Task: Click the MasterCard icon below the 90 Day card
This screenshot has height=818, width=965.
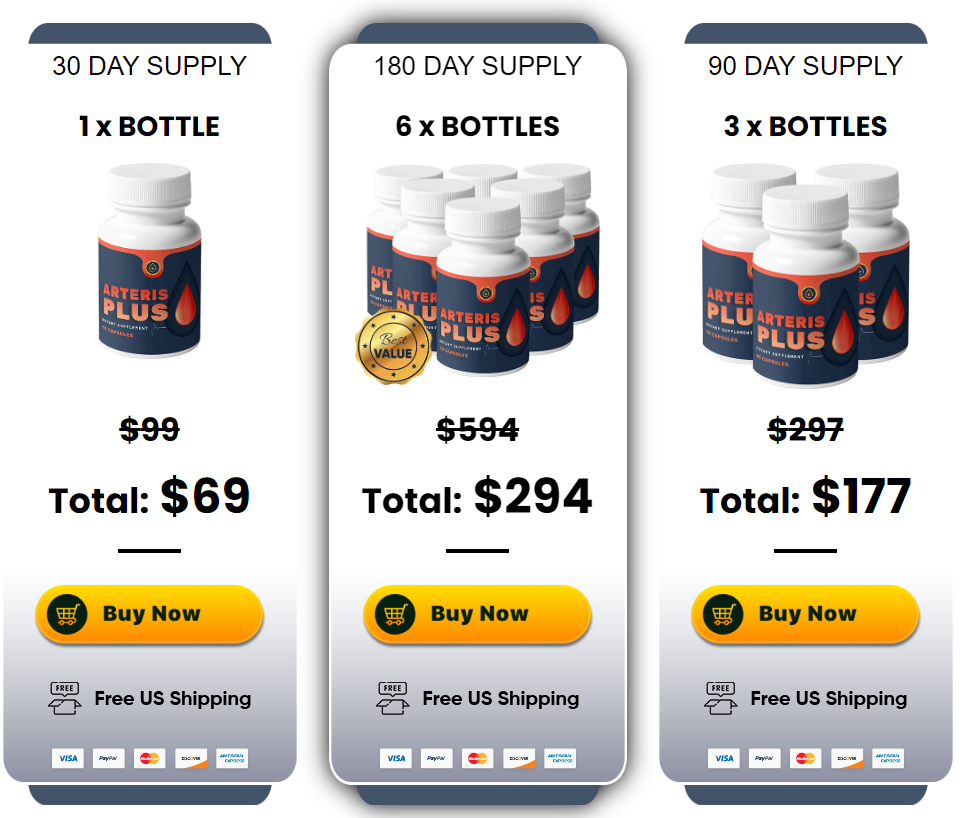Action: 805,758
